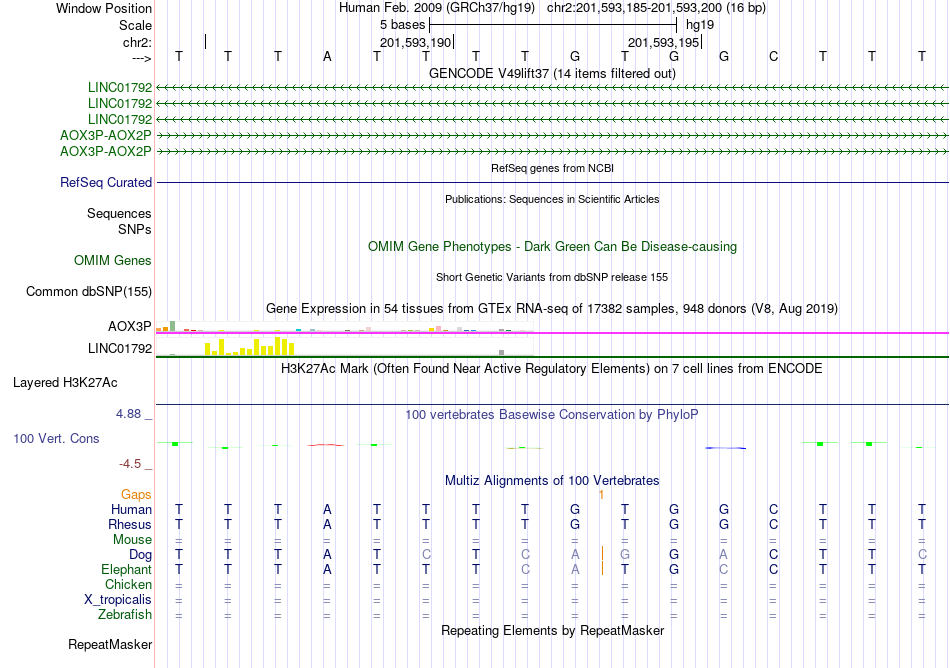Image resolution: width=950 pixels, height=668 pixels.
Task: Click the AOX3P label beside the GTEx chart
Action: point(130,326)
